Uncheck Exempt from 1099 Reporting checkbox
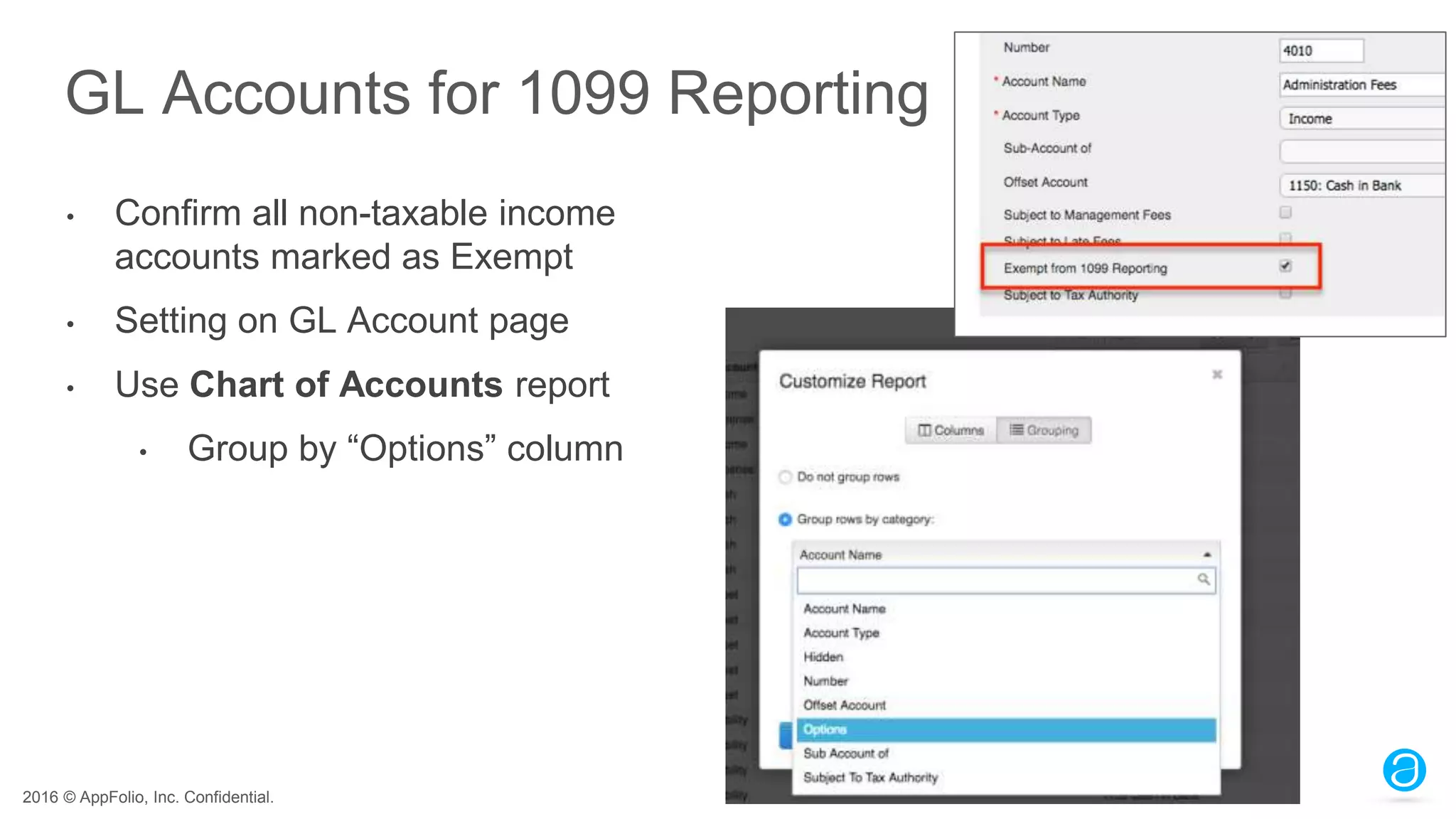Image resolution: width=1456 pixels, height=819 pixels. point(1285,266)
